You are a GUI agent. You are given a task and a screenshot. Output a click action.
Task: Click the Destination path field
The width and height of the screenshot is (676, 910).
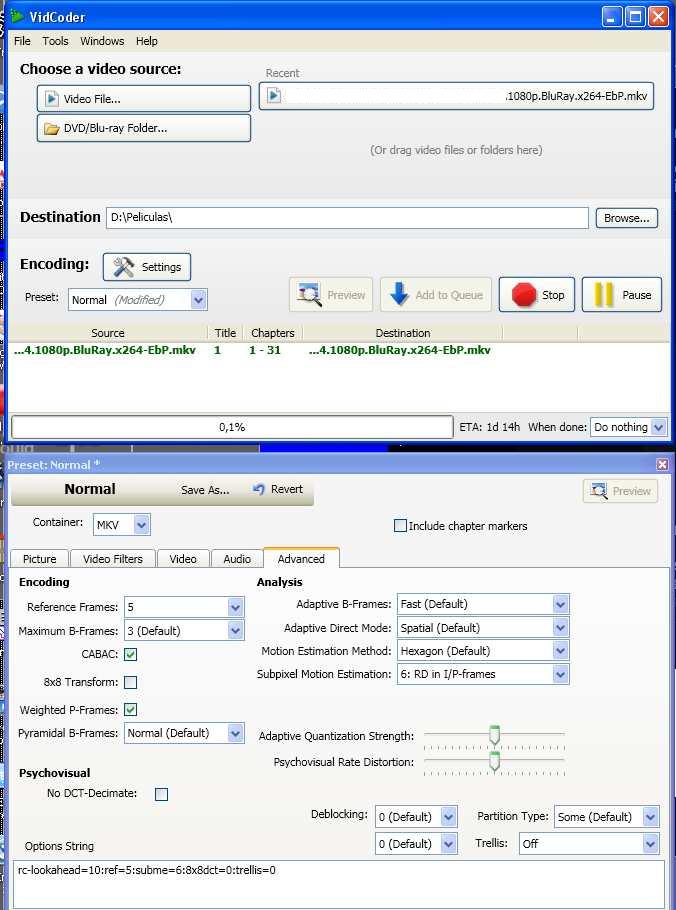coord(347,218)
